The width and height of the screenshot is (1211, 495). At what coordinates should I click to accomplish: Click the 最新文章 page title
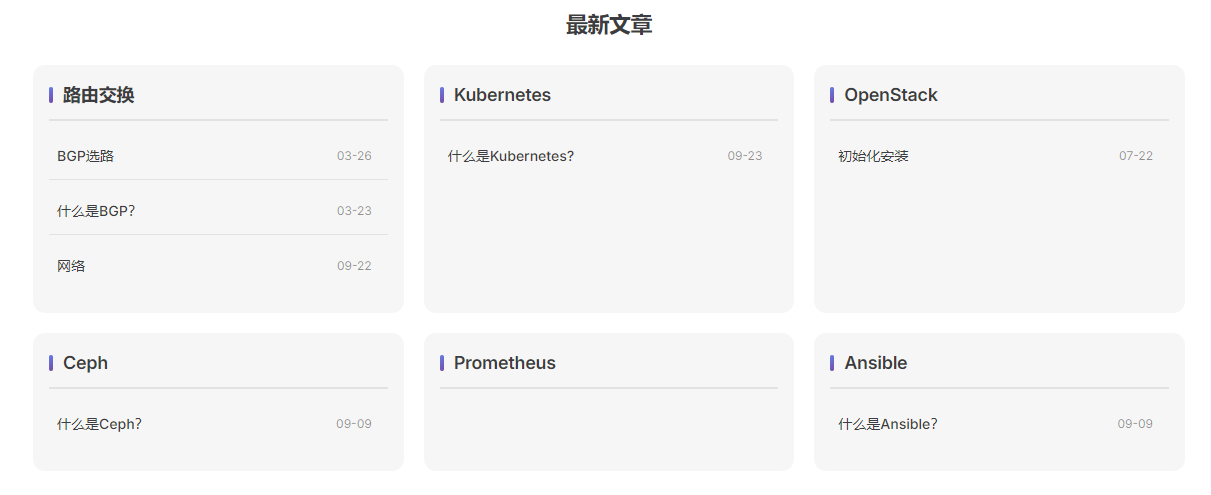click(x=609, y=25)
